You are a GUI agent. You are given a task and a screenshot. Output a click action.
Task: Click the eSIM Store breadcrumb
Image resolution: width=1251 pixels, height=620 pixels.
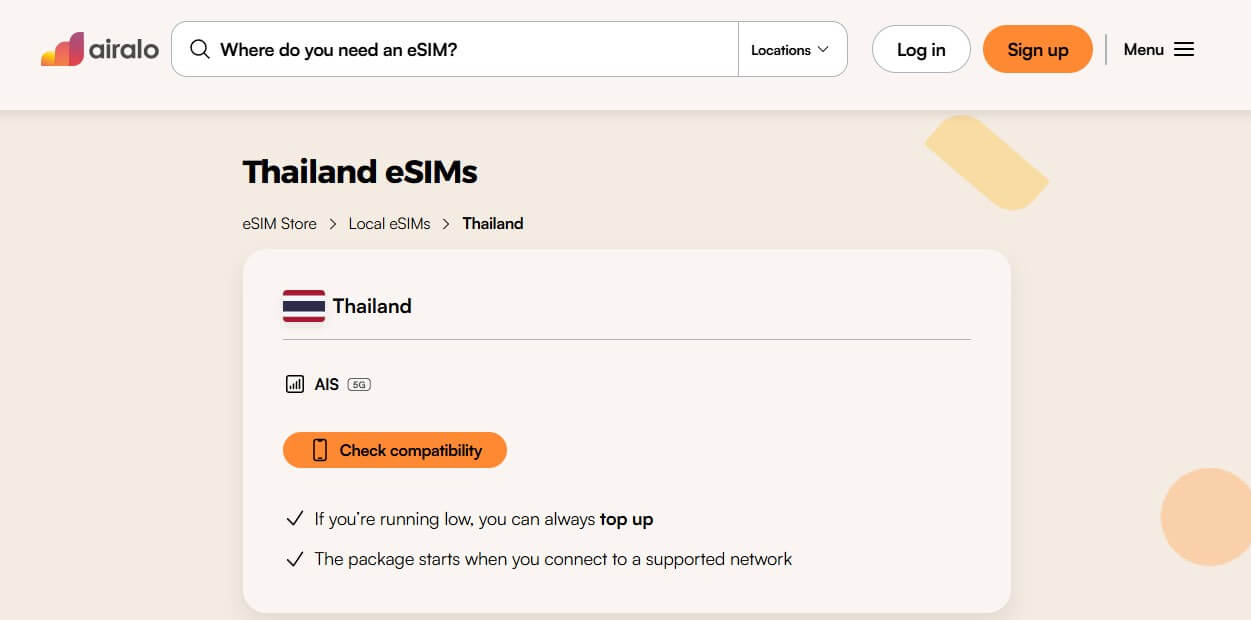(279, 223)
